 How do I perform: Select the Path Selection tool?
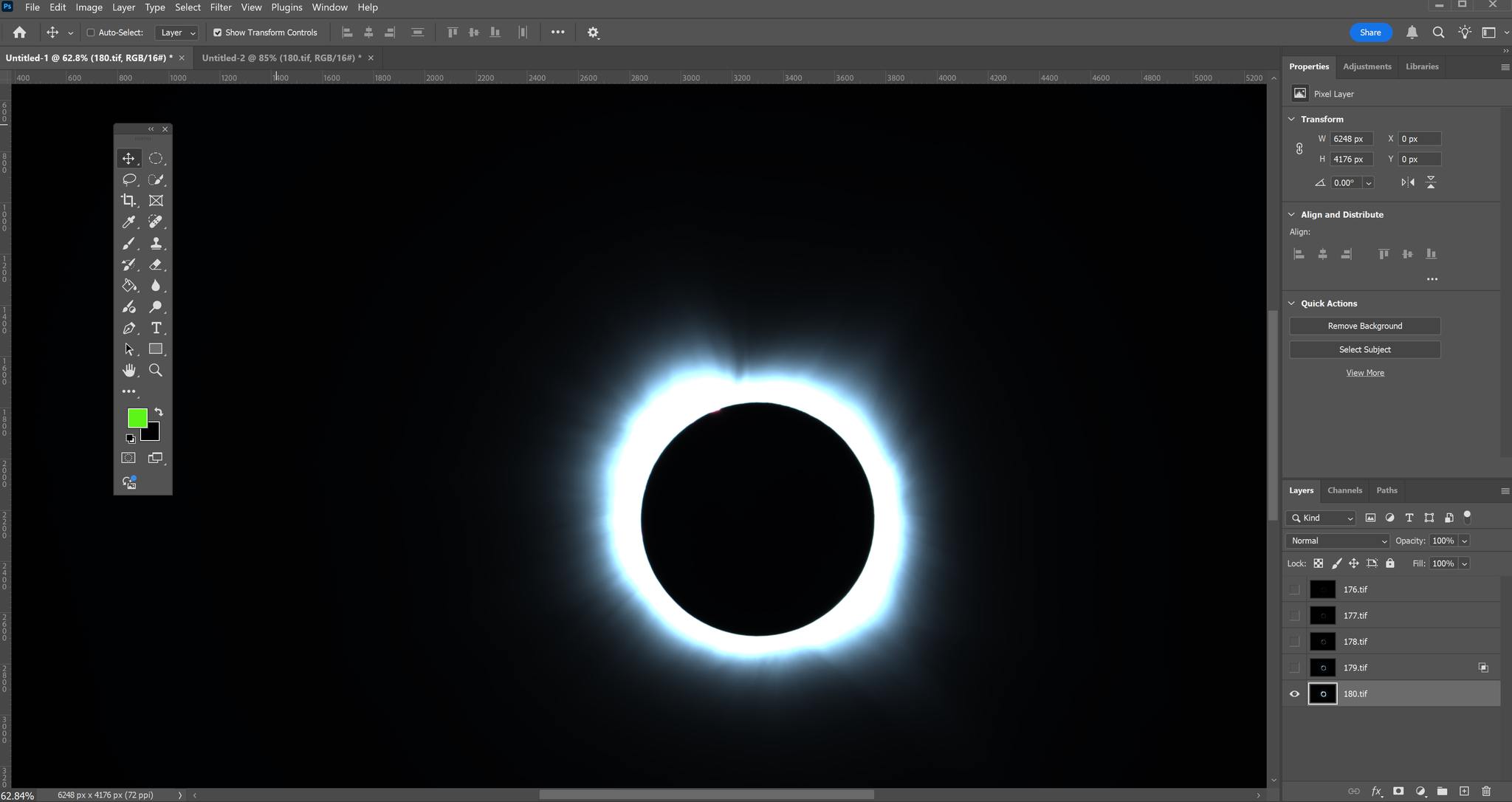coord(128,349)
